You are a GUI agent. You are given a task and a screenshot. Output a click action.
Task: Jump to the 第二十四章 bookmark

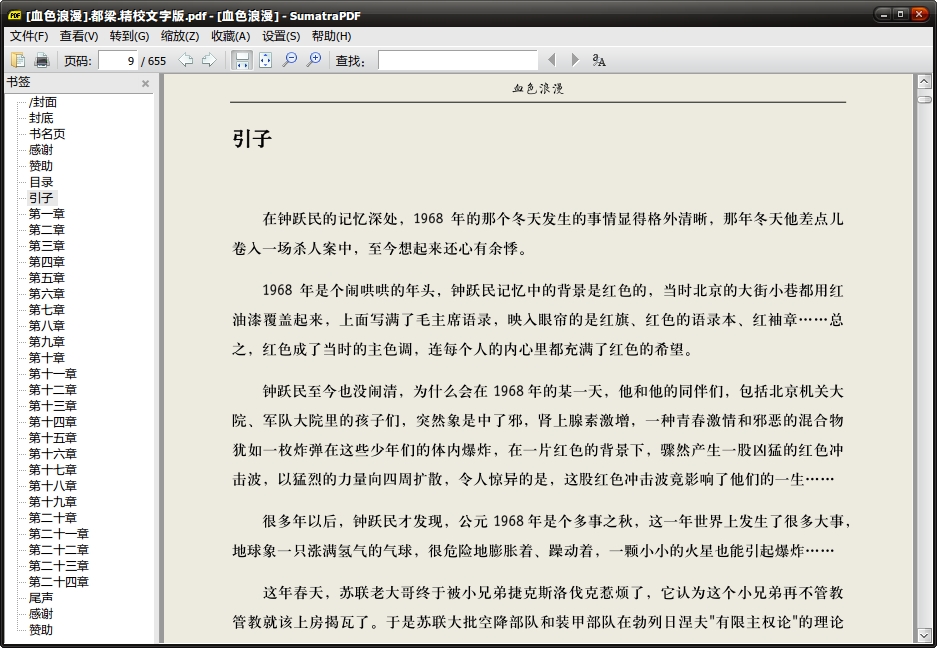point(59,582)
